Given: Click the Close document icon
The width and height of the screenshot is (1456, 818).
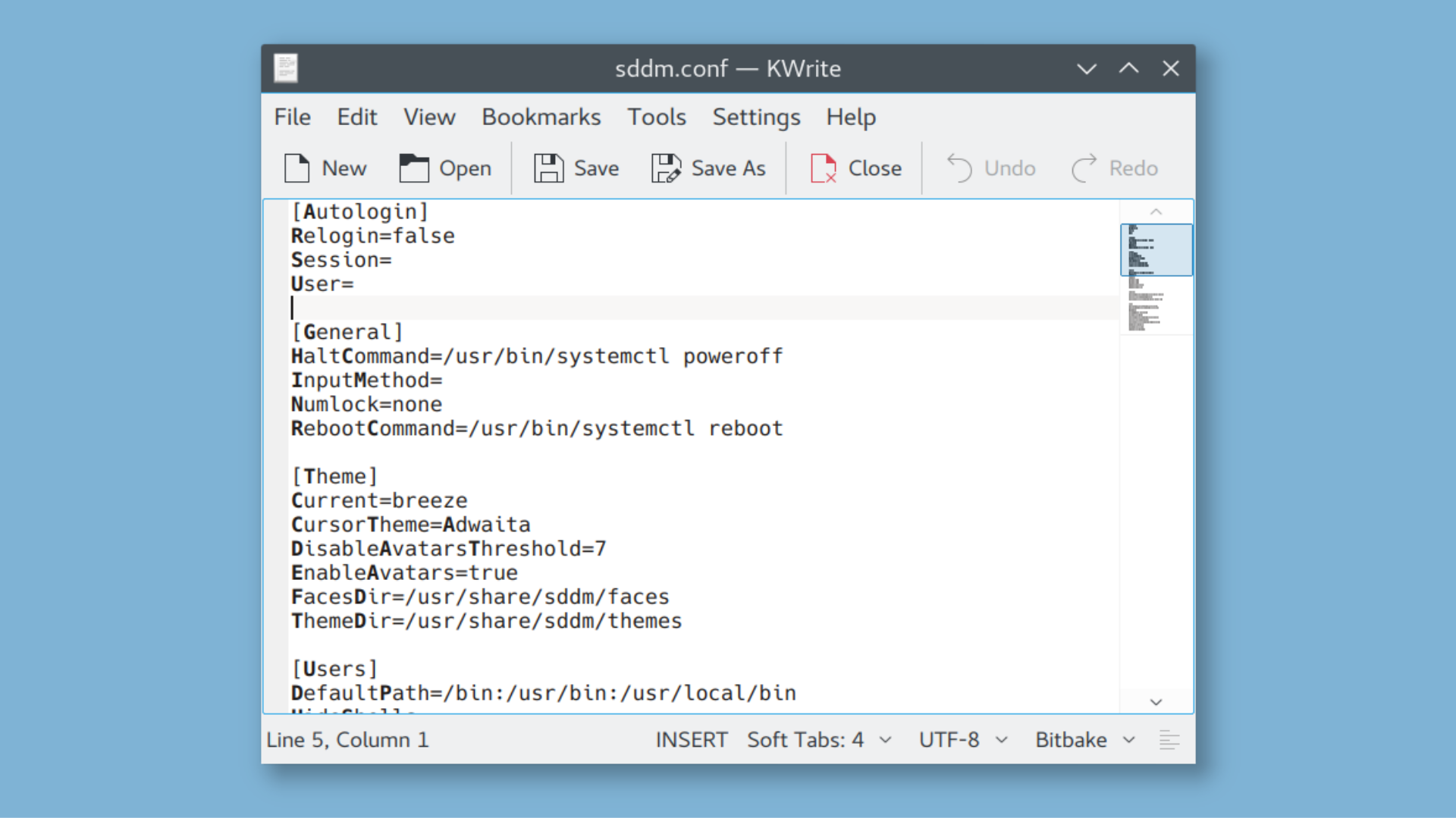Looking at the screenshot, I should click(823, 168).
